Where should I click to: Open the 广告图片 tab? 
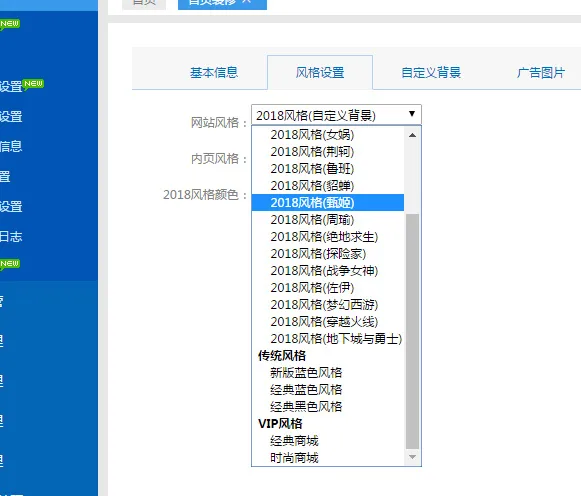click(541, 73)
